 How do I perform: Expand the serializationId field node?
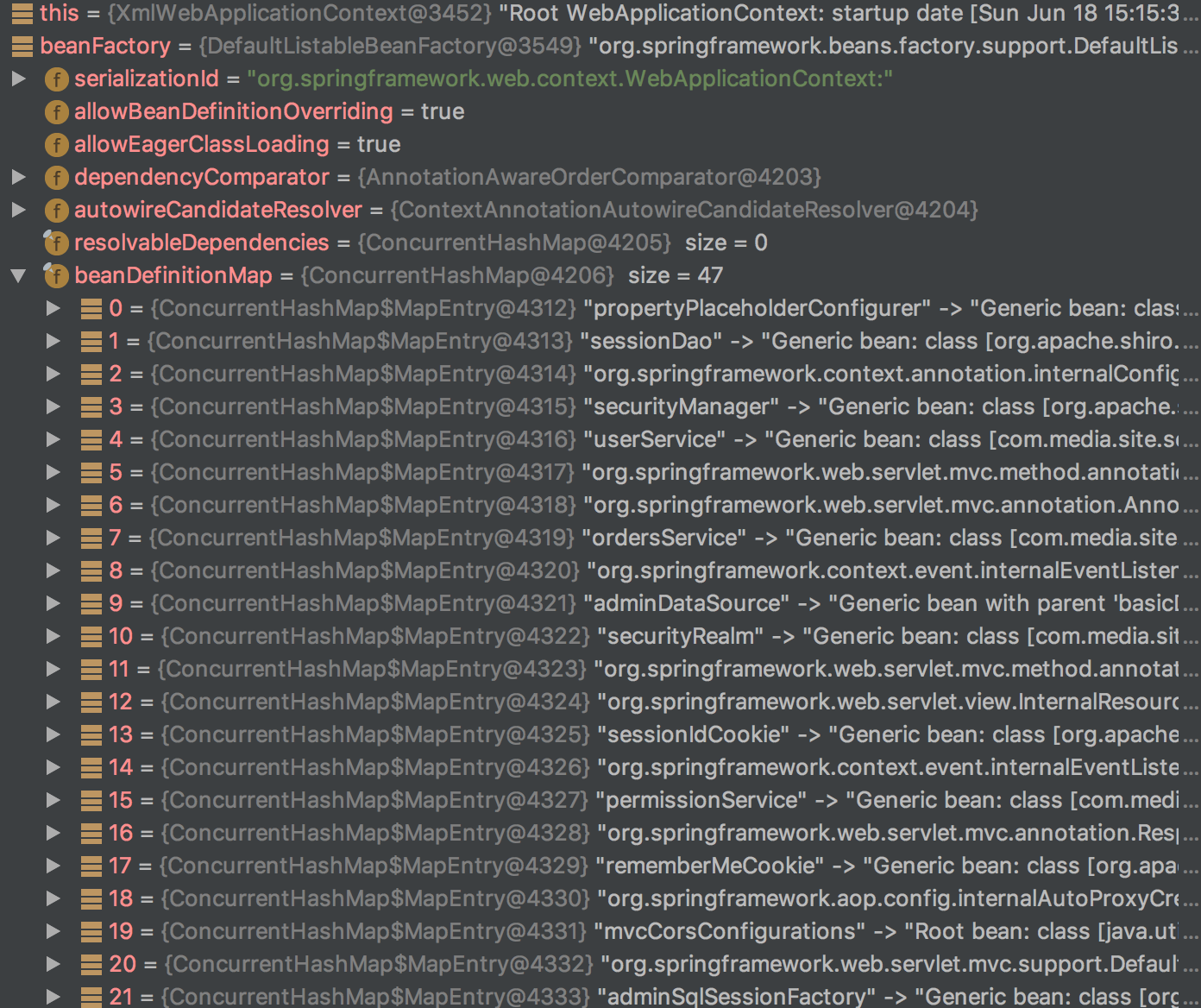point(18,79)
